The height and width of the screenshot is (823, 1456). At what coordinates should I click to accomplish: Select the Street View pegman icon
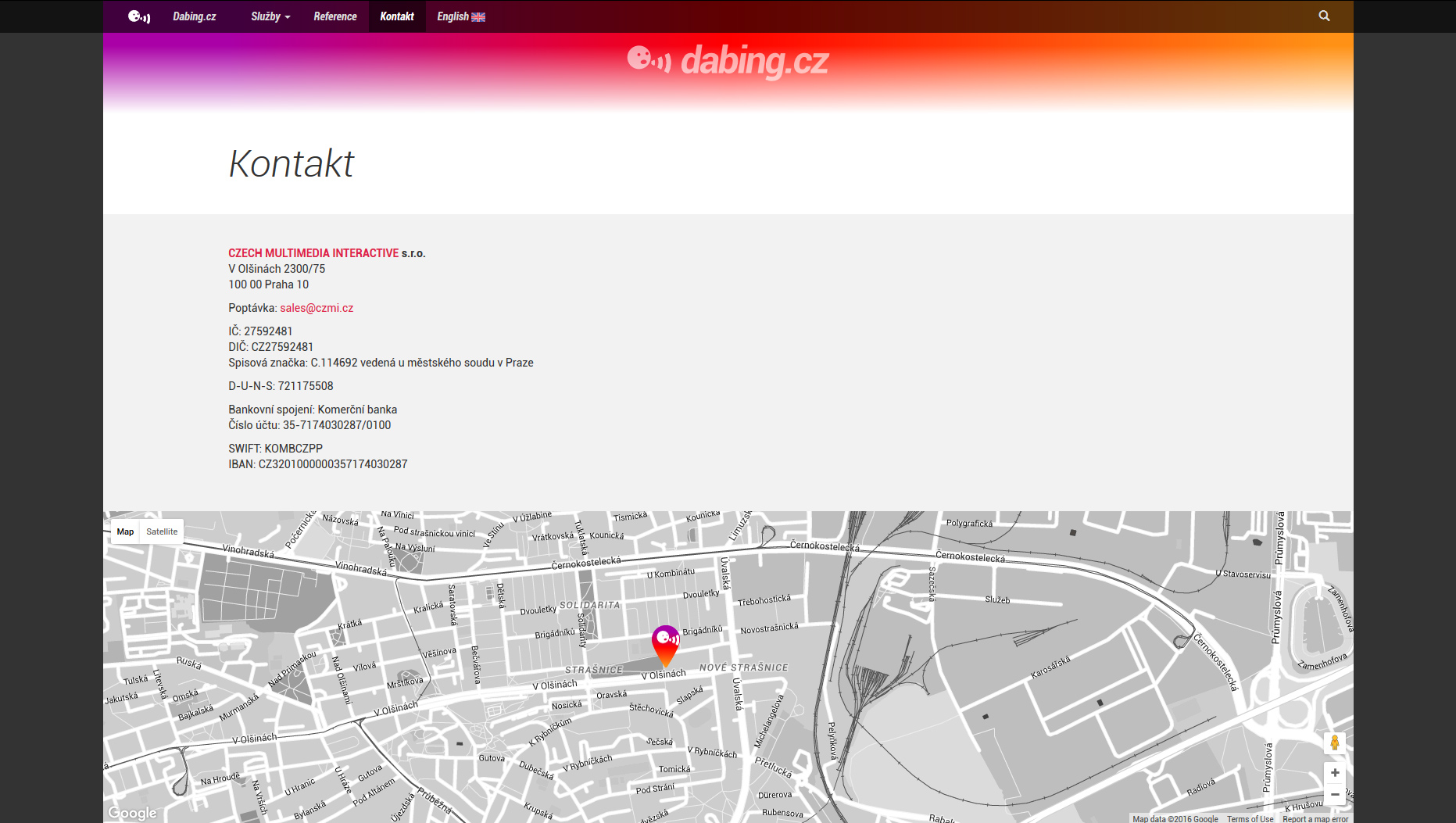1335,742
